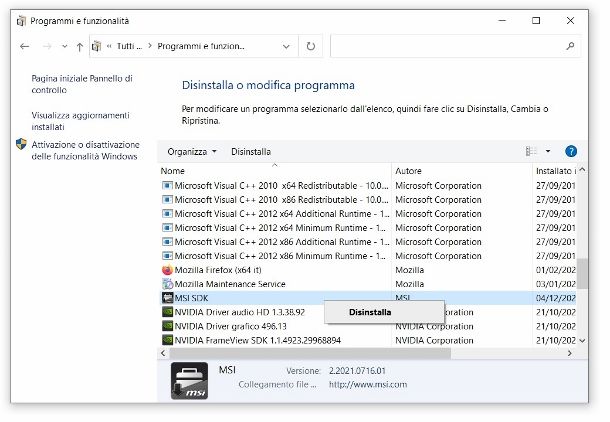
Task: Click date 01/02/202 in Firefox row
Action: coord(556,270)
